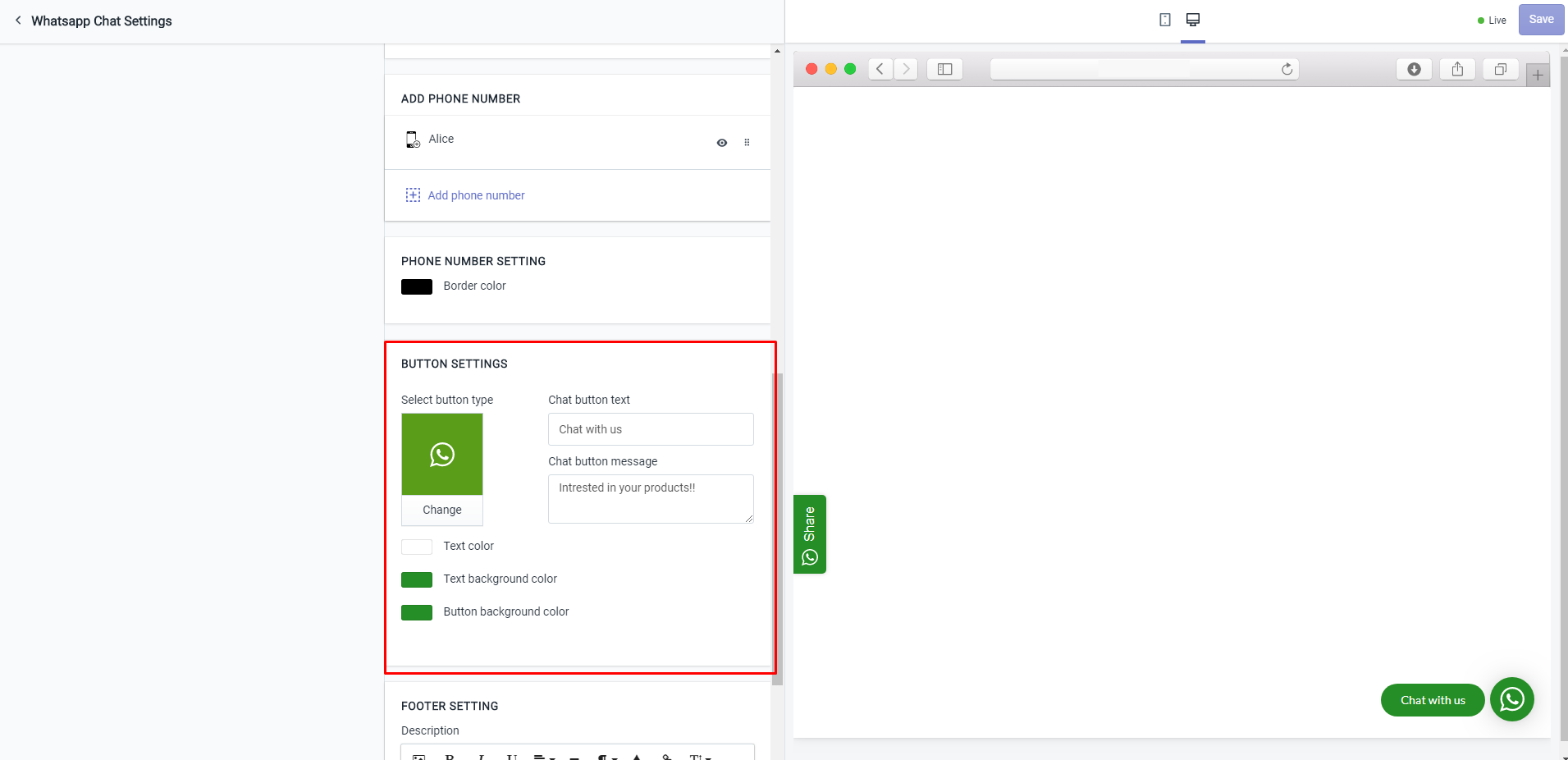Viewport: 1568px width, 760px height.
Task: Focus the Chat button message textarea
Action: [651, 499]
